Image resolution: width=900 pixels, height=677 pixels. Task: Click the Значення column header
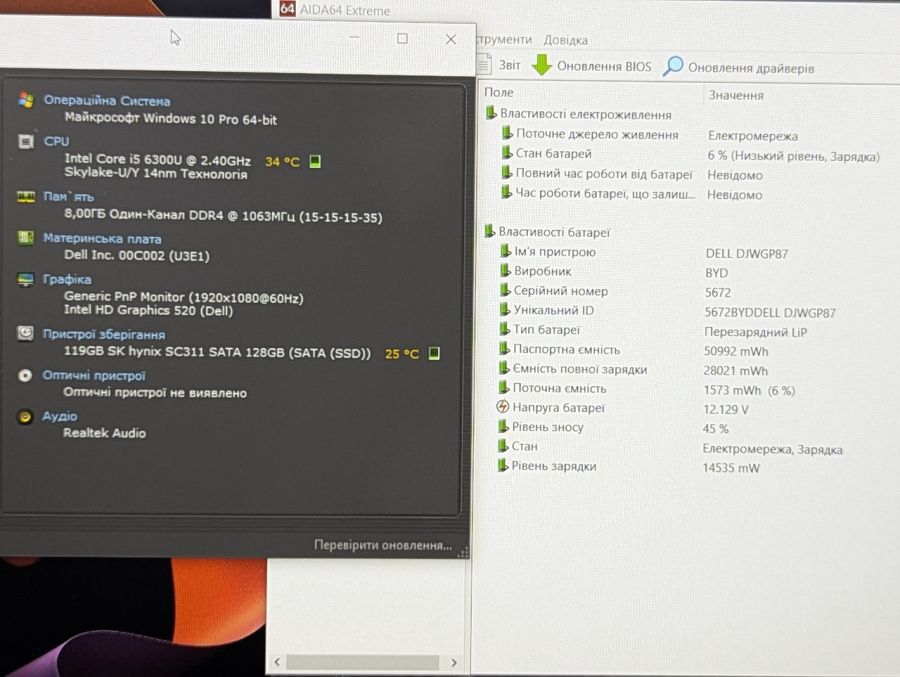735,95
